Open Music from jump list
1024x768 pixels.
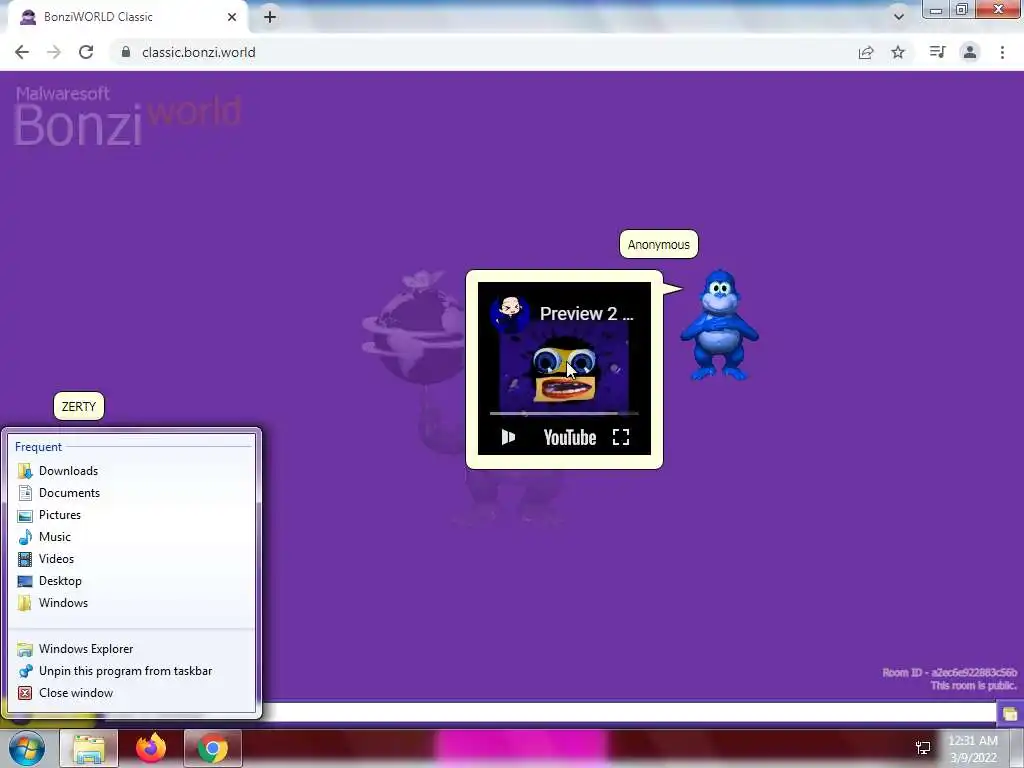pos(133,537)
